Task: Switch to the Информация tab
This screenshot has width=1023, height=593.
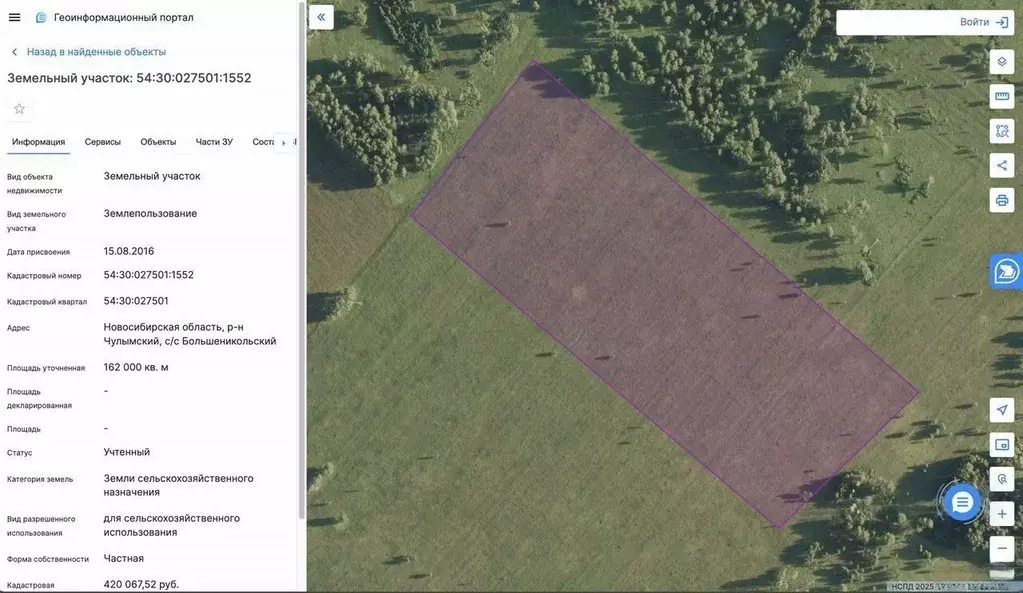Action: (x=38, y=142)
